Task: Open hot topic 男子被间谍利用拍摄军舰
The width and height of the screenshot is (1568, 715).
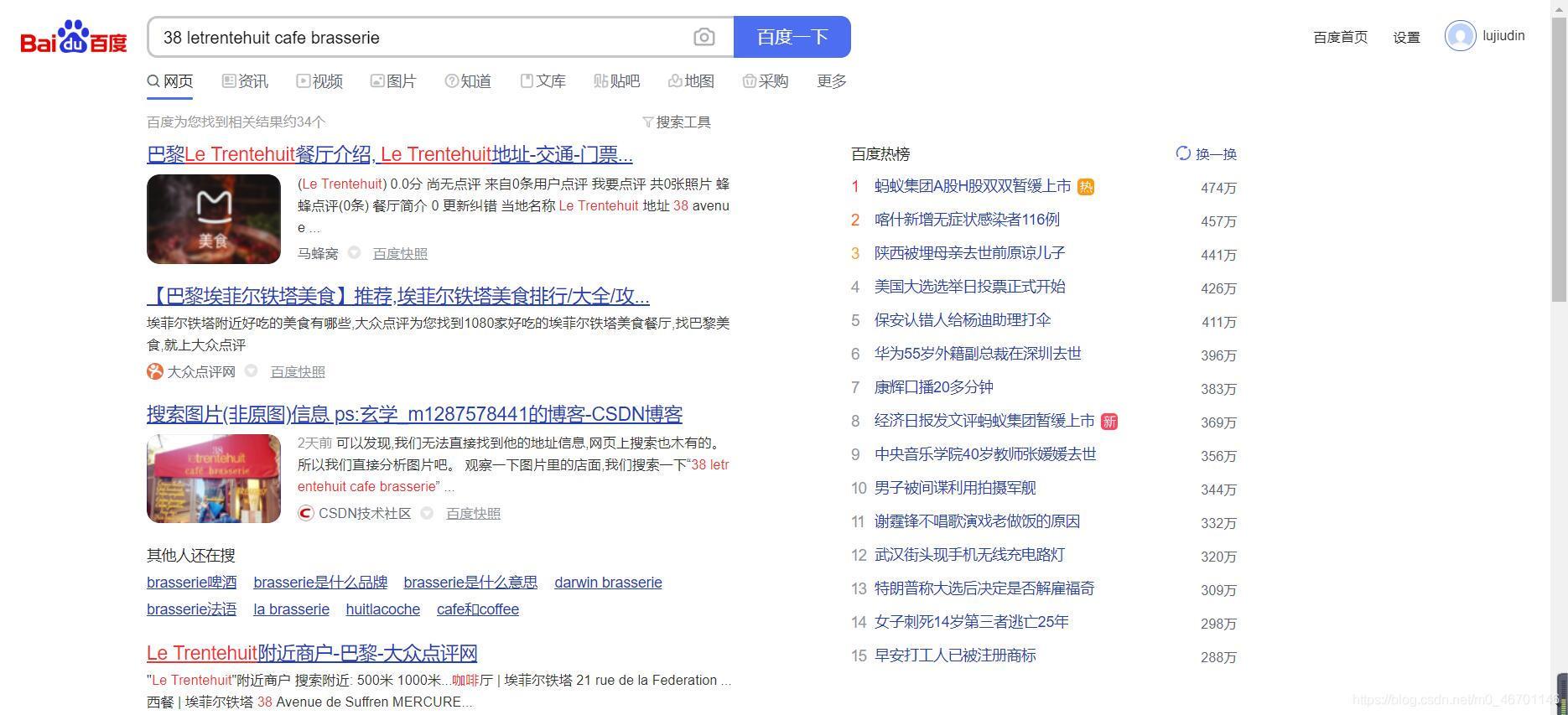Action: tap(955, 488)
